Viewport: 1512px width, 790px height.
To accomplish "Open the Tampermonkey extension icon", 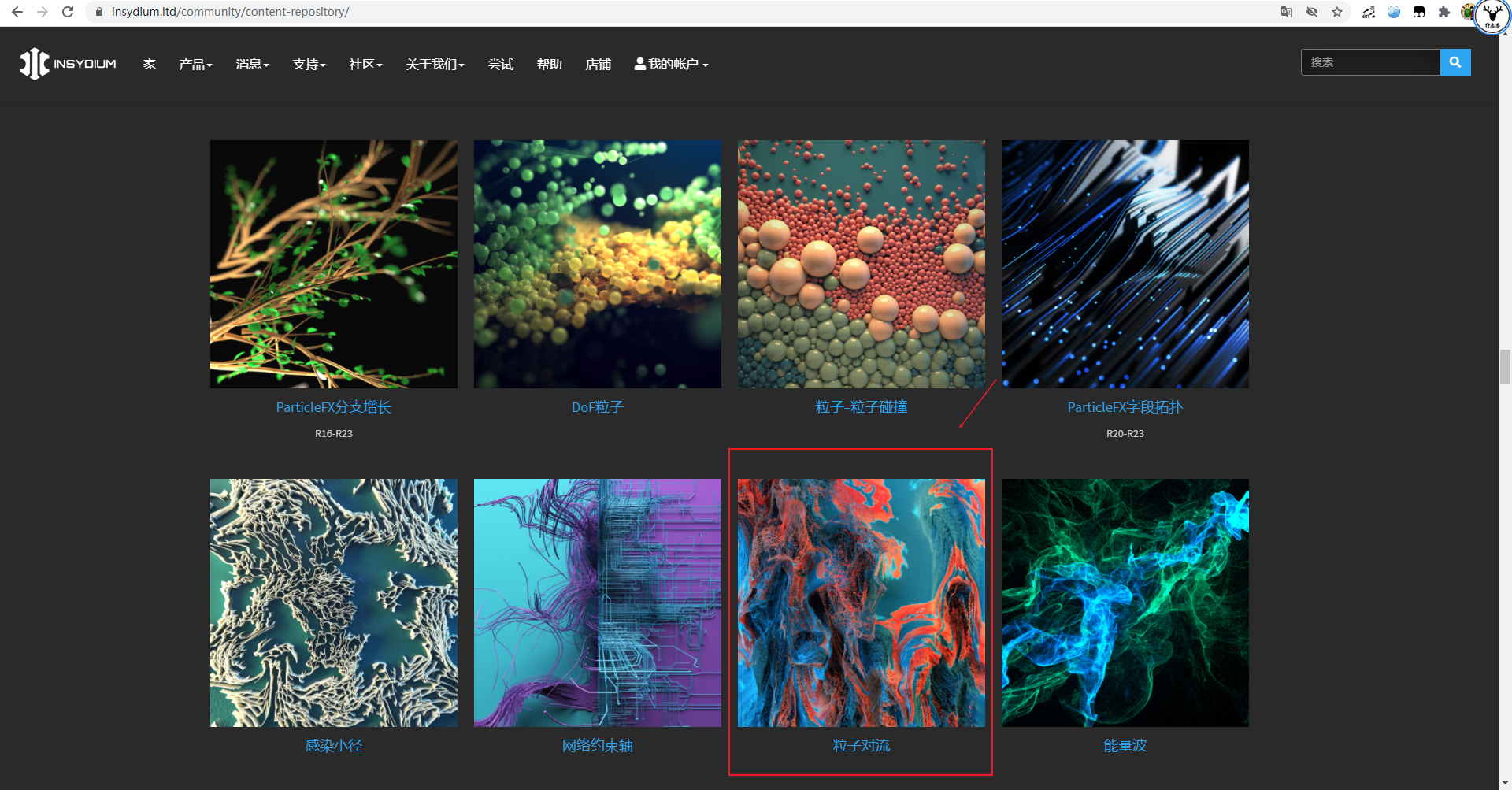I will pos(1419,12).
